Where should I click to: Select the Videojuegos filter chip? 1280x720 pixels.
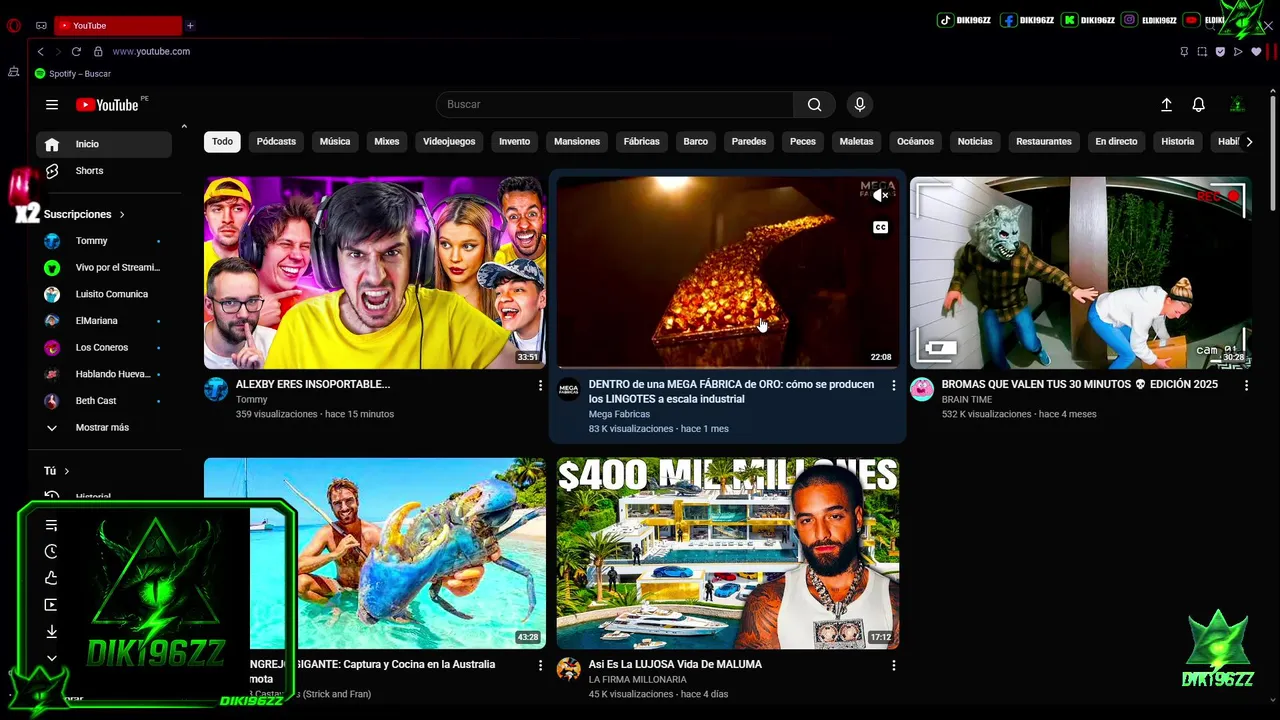coord(449,142)
